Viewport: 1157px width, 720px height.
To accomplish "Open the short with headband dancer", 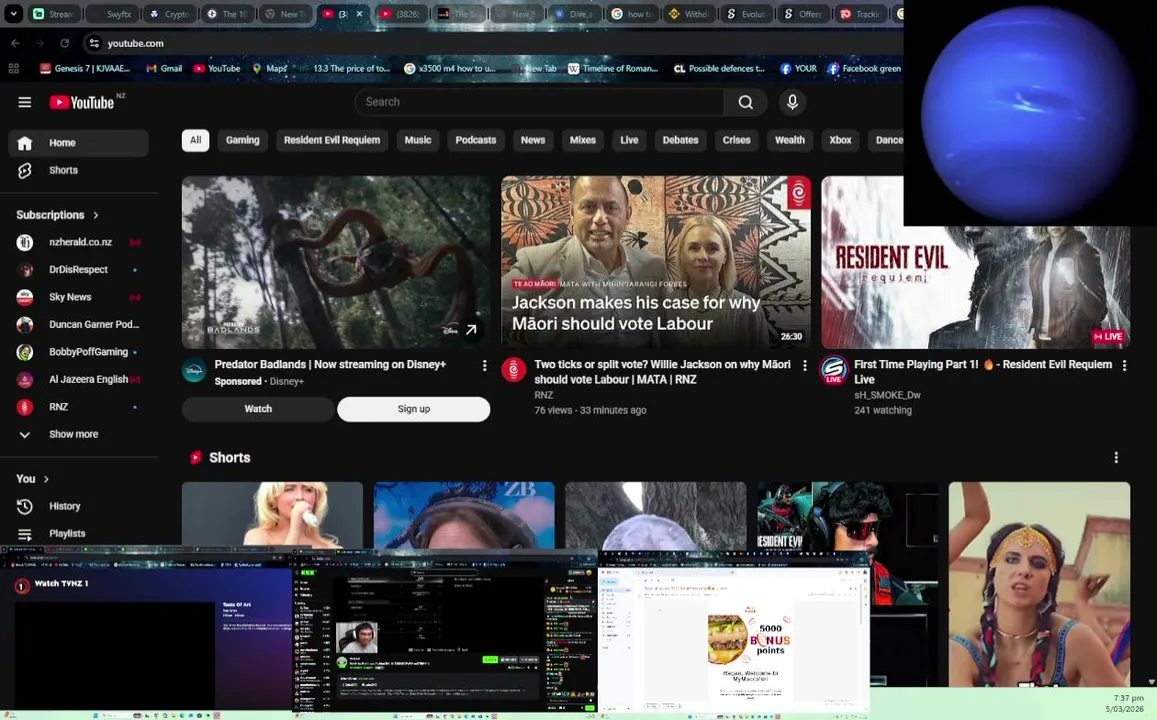I will point(1039,584).
